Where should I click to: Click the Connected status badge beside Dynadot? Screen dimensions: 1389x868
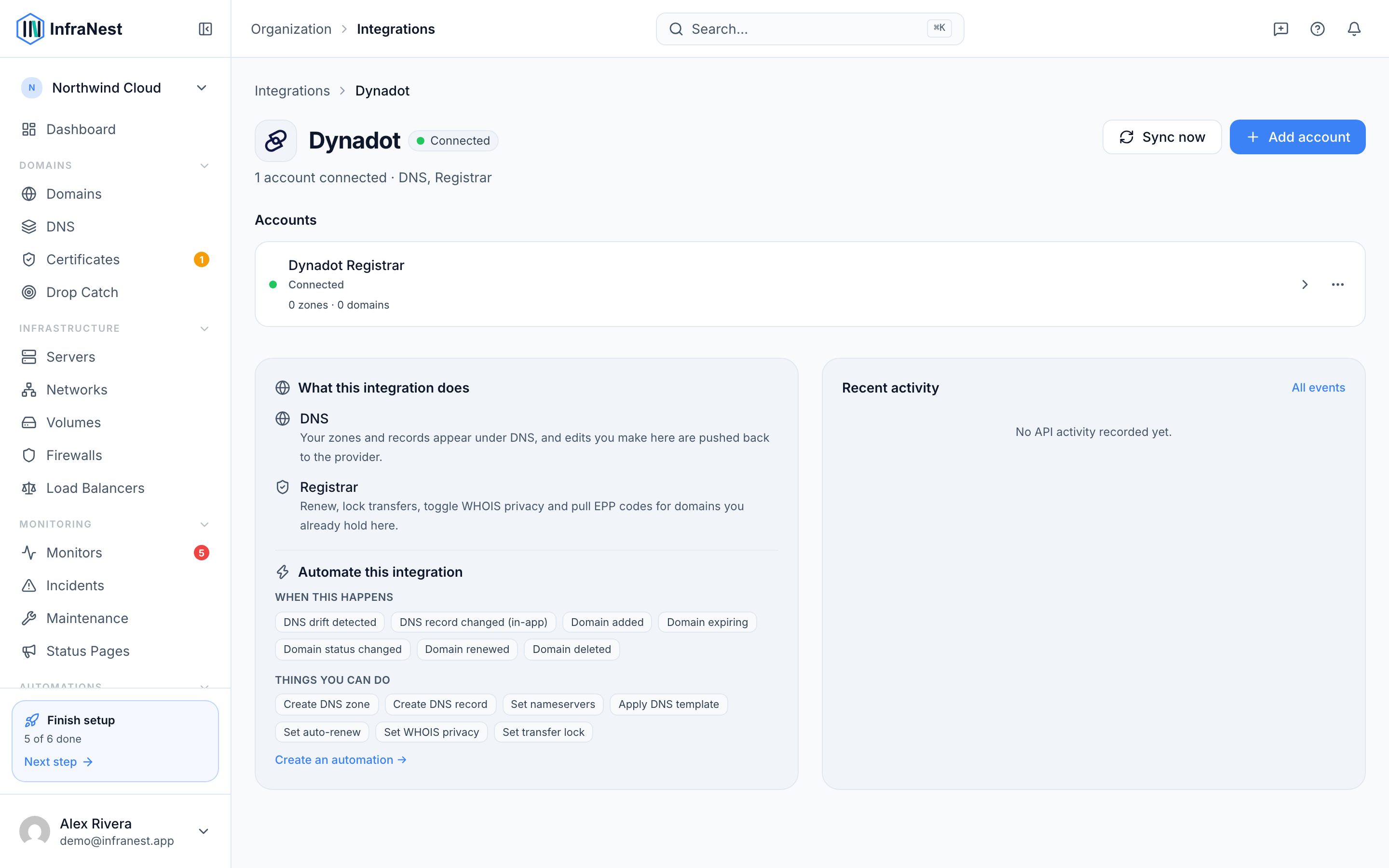click(453, 141)
